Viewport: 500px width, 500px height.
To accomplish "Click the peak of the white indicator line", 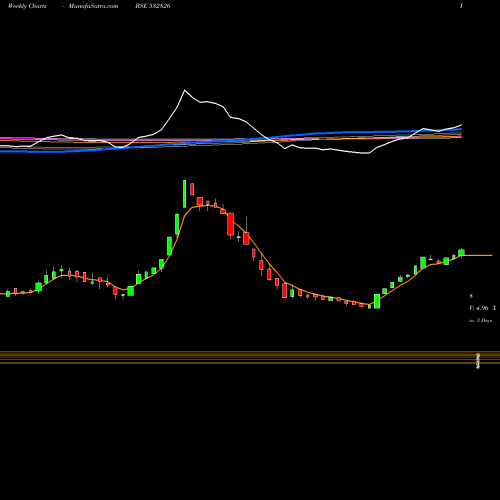I will coord(185,90).
